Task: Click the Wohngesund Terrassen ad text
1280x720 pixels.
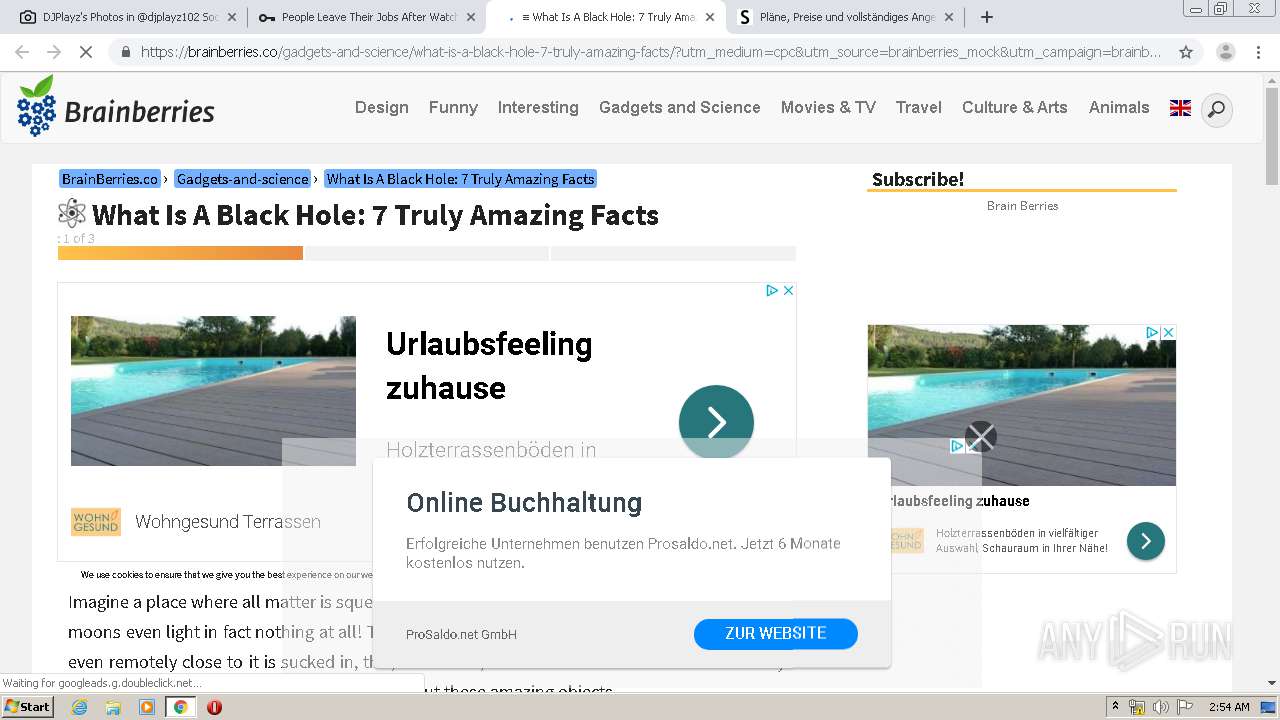Action: click(228, 521)
